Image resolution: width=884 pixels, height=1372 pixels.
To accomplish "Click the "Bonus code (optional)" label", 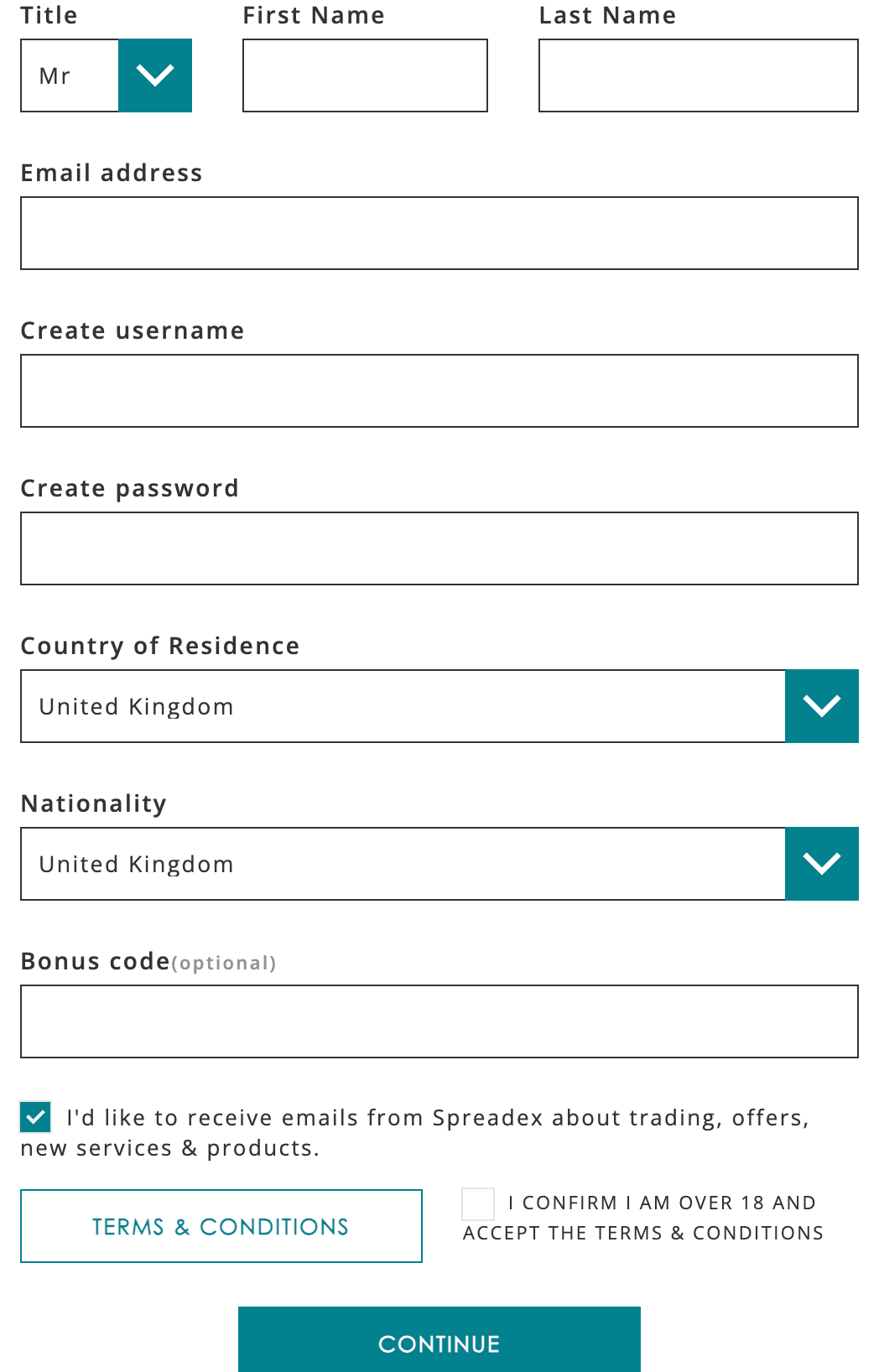I will [148, 961].
